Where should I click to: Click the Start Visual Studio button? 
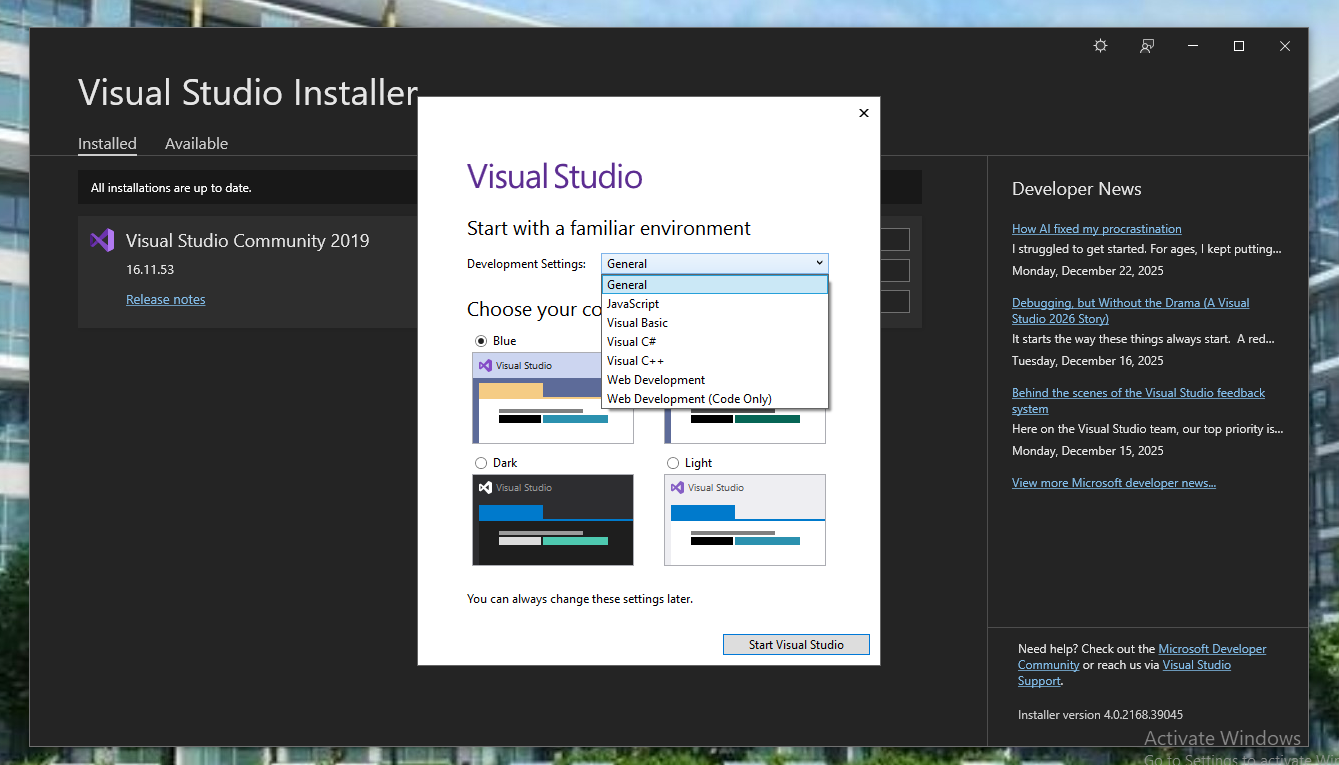coord(796,645)
